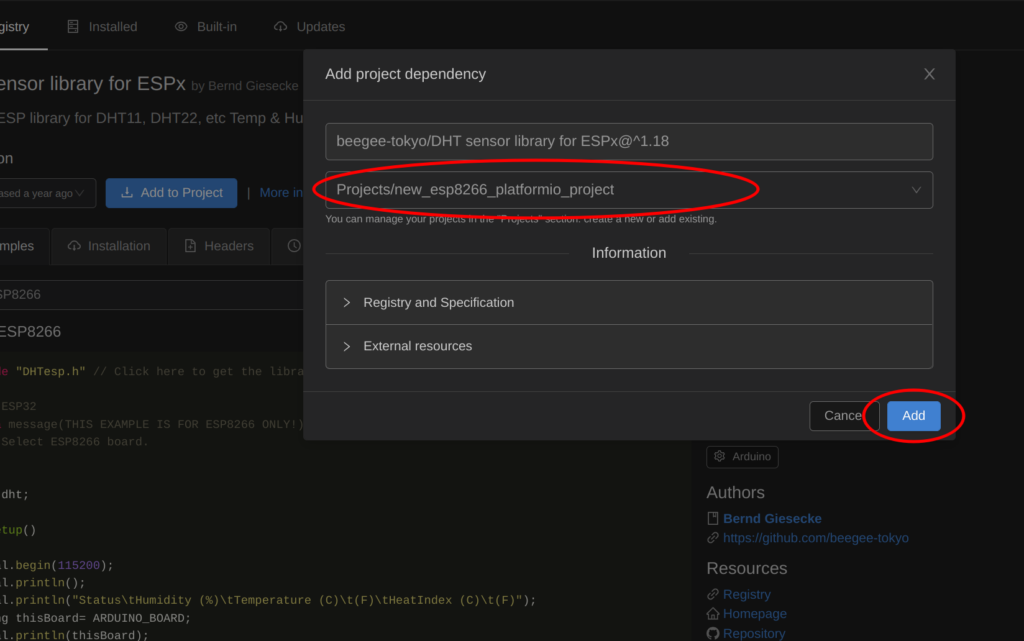Click the Add button in dialog

(x=913, y=416)
